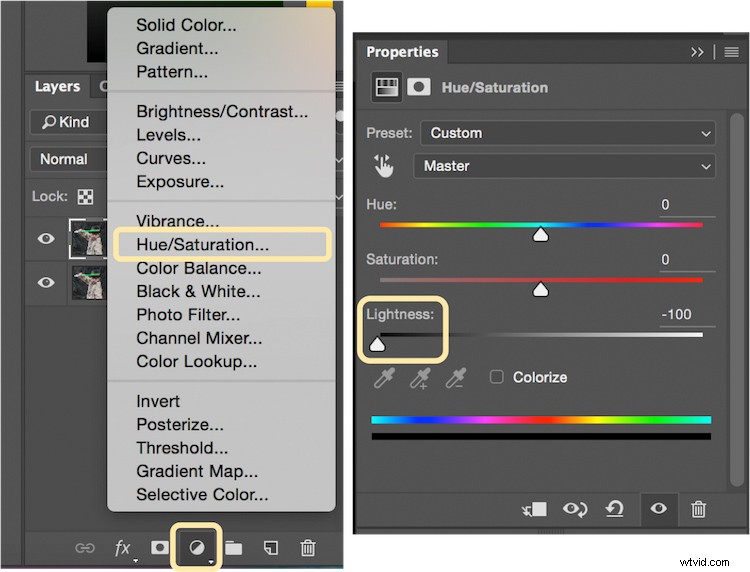Click the new group folder icon

click(x=233, y=547)
